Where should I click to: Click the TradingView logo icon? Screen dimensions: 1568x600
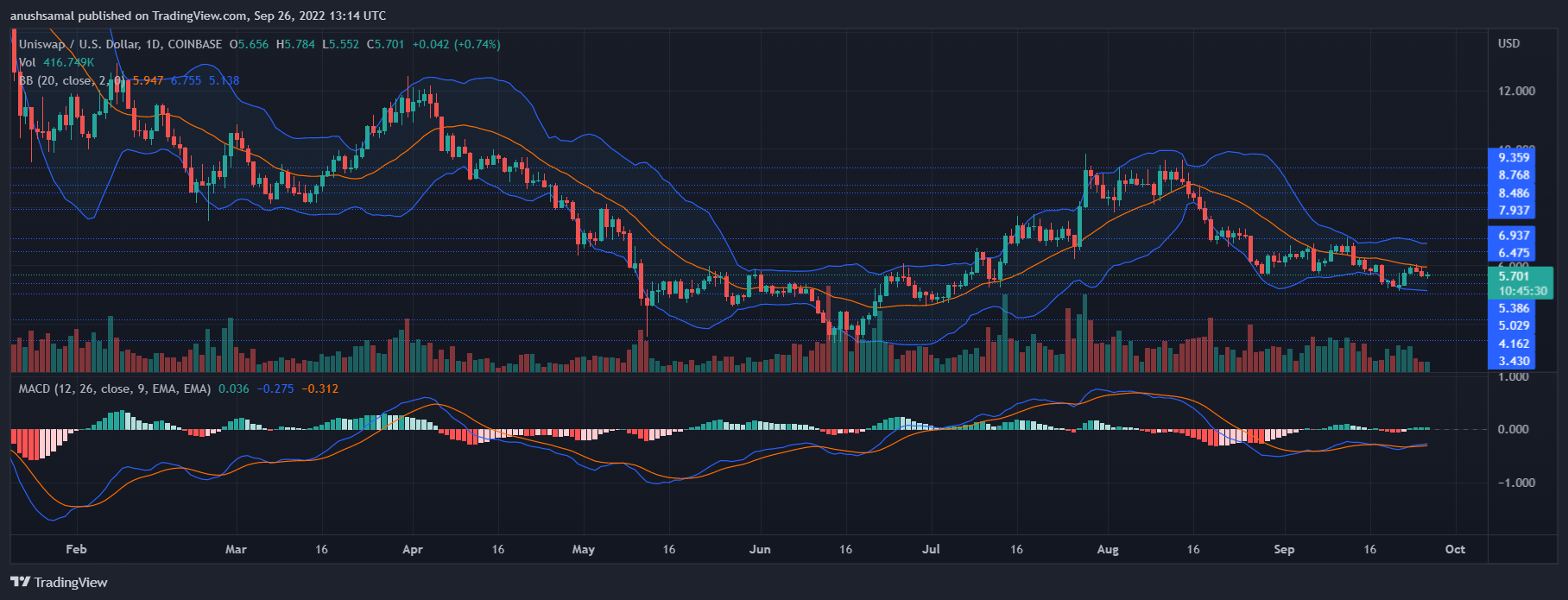coord(21,582)
